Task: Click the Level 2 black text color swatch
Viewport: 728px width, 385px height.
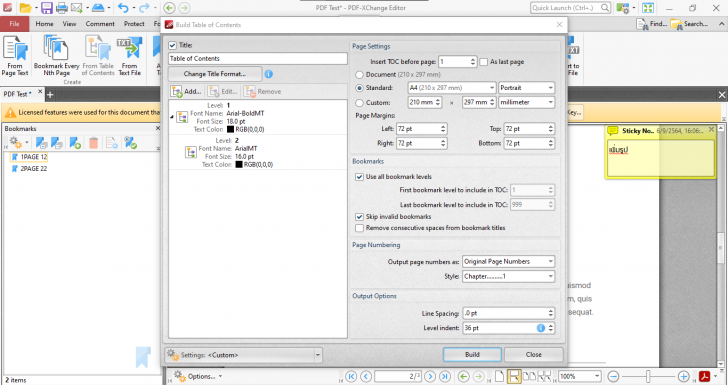Action: coord(239,164)
